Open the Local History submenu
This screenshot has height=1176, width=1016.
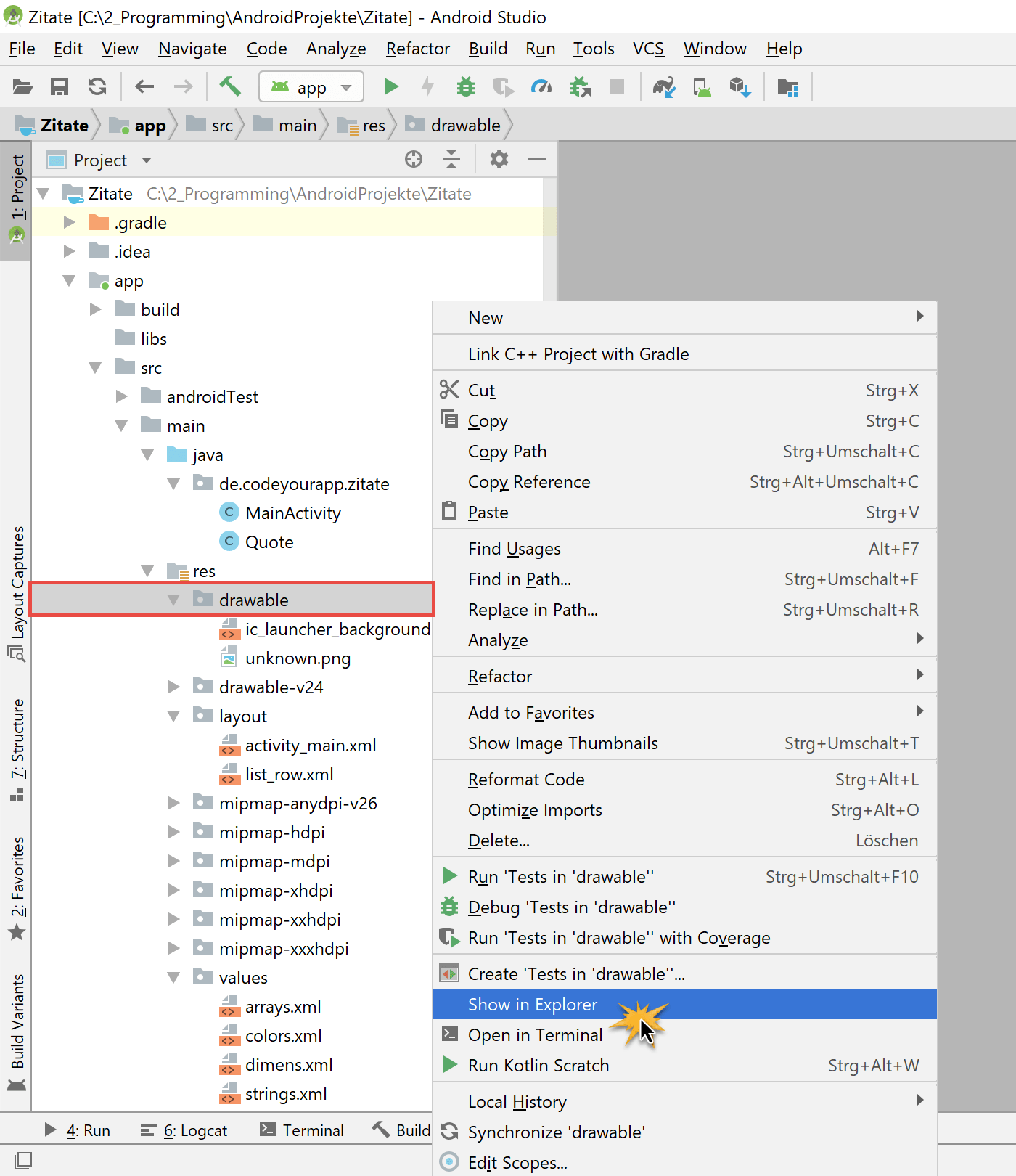[685, 1101]
